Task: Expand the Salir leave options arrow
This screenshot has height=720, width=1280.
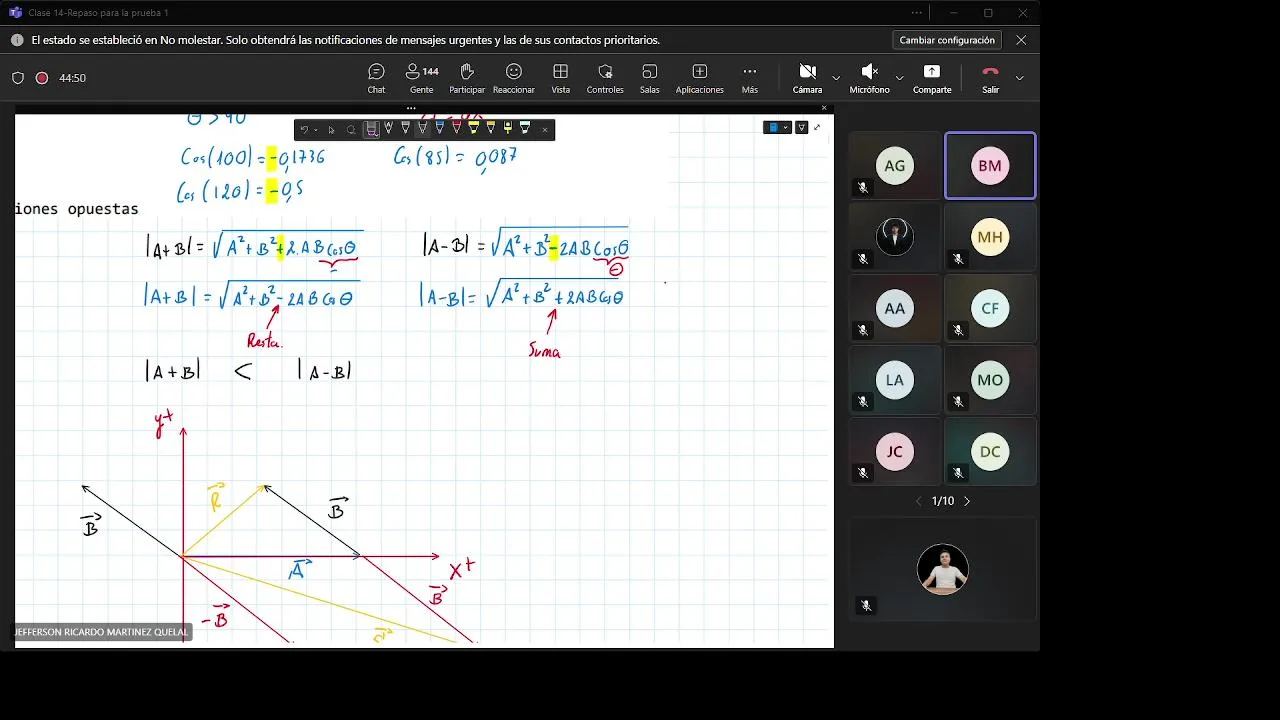Action: pyautogui.click(x=1019, y=78)
